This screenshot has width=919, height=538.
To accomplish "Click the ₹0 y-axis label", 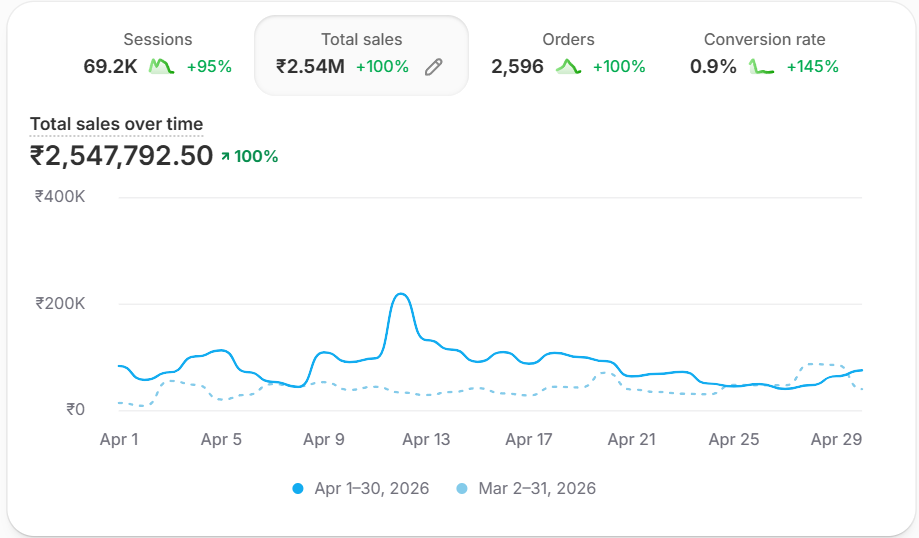I will [76, 409].
